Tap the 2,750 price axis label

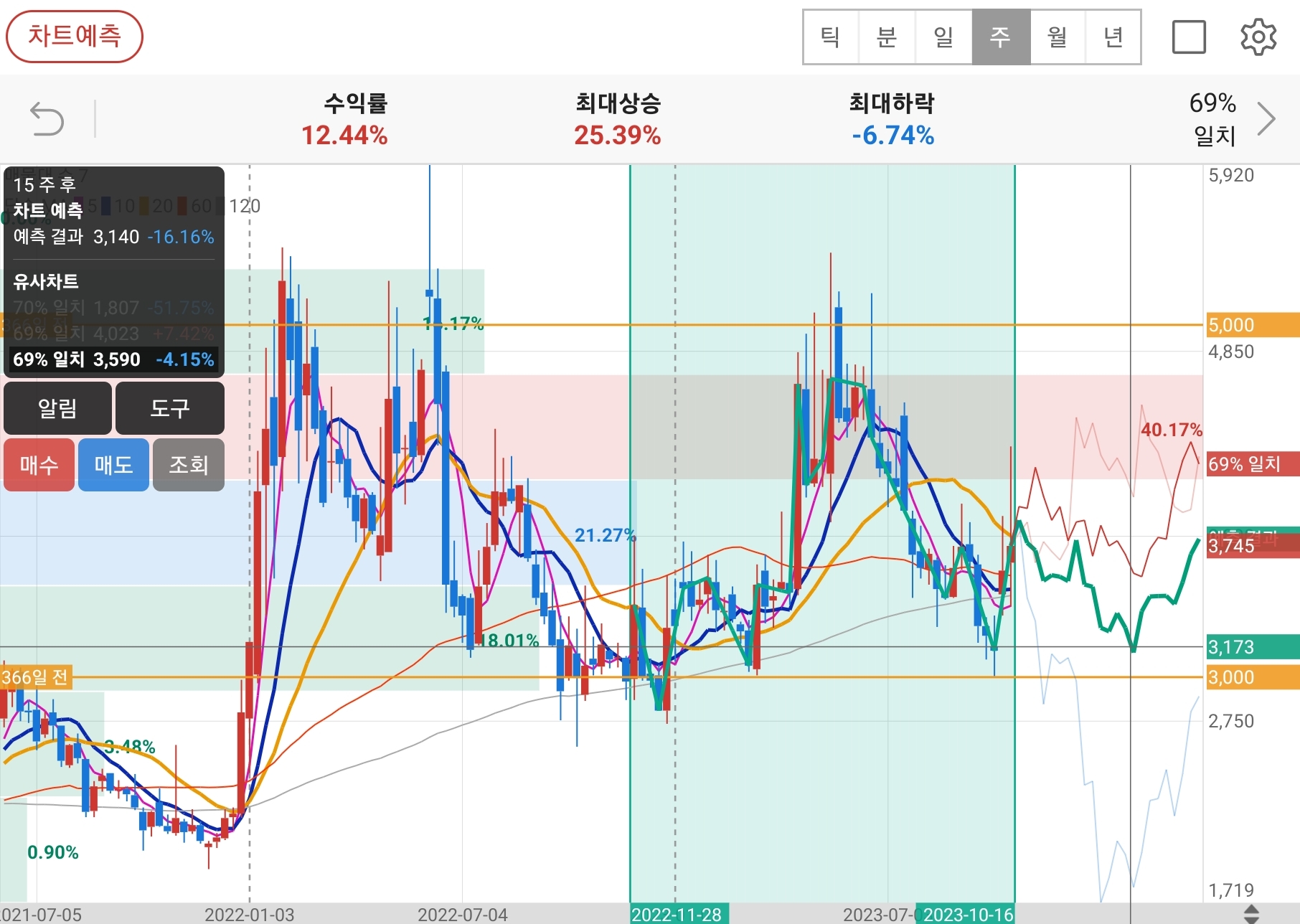click(1231, 721)
